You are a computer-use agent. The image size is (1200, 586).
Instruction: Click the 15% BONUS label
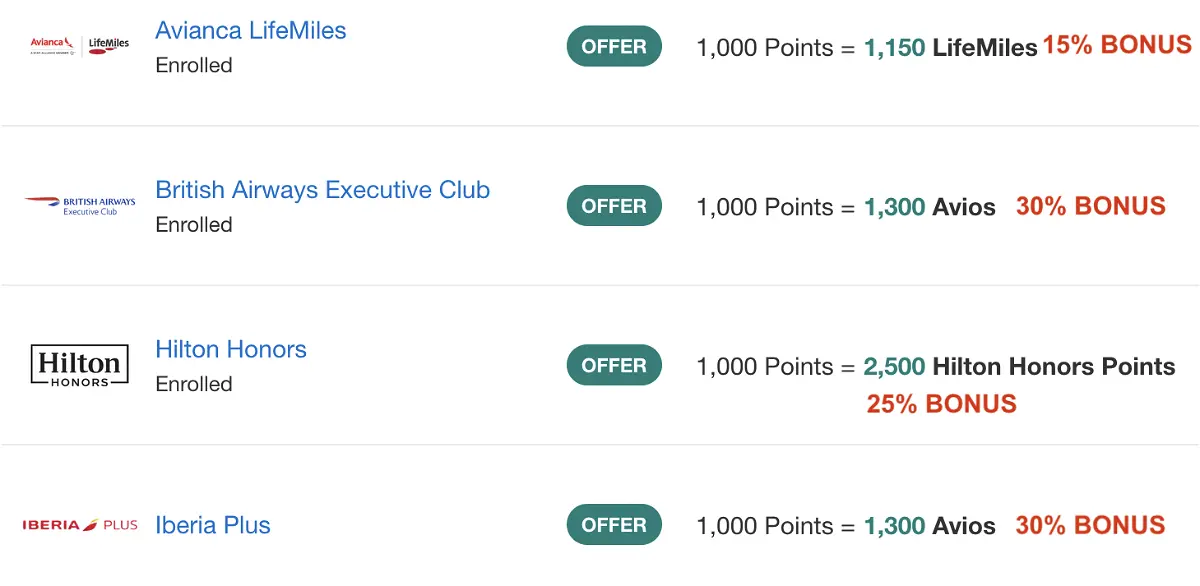(x=1117, y=45)
